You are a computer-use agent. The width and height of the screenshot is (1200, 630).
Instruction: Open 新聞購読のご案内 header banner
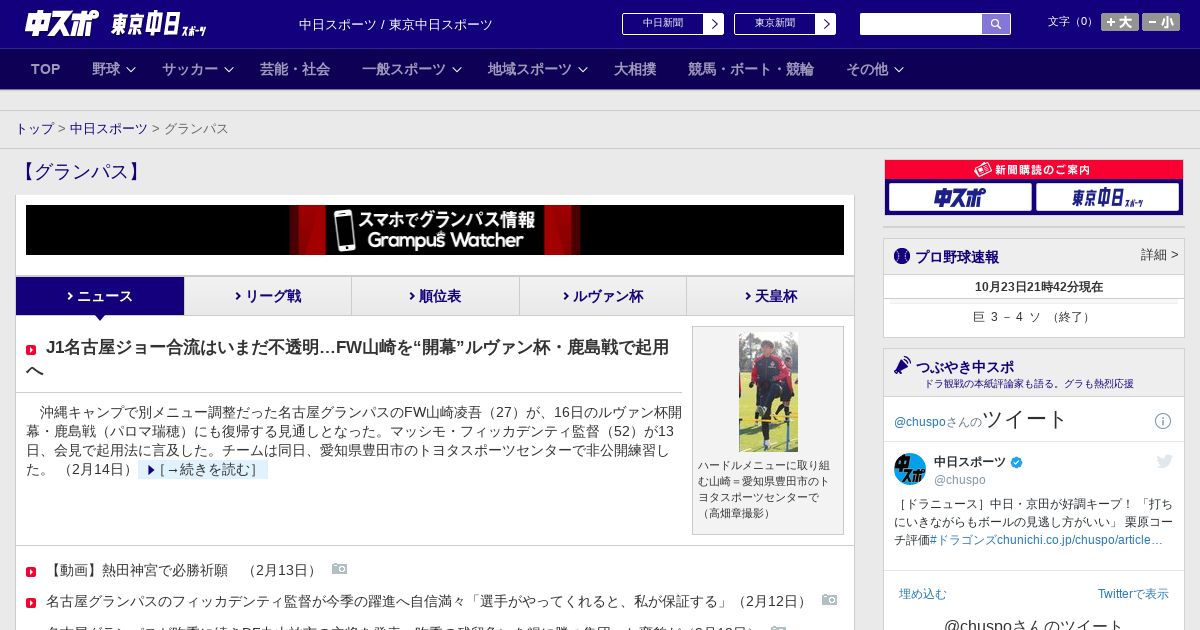click(1034, 170)
